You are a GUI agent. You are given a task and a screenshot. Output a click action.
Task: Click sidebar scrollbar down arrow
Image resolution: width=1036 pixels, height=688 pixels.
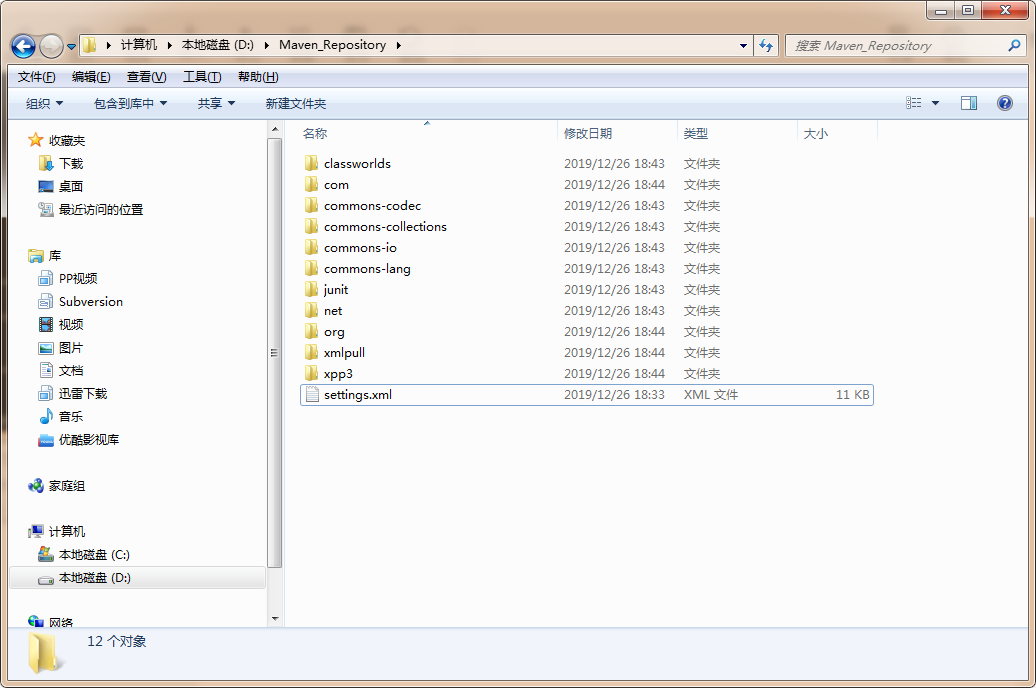pos(275,619)
